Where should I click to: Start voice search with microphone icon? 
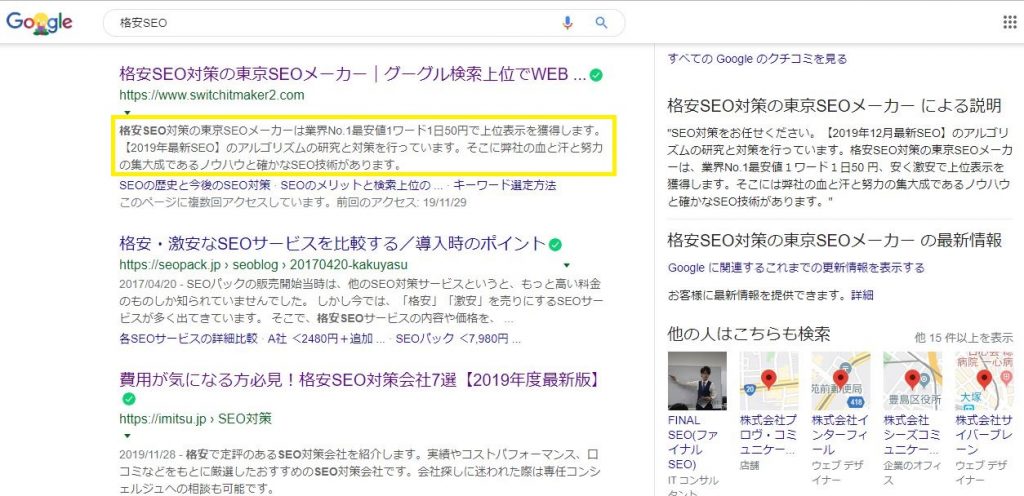click(x=568, y=23)
